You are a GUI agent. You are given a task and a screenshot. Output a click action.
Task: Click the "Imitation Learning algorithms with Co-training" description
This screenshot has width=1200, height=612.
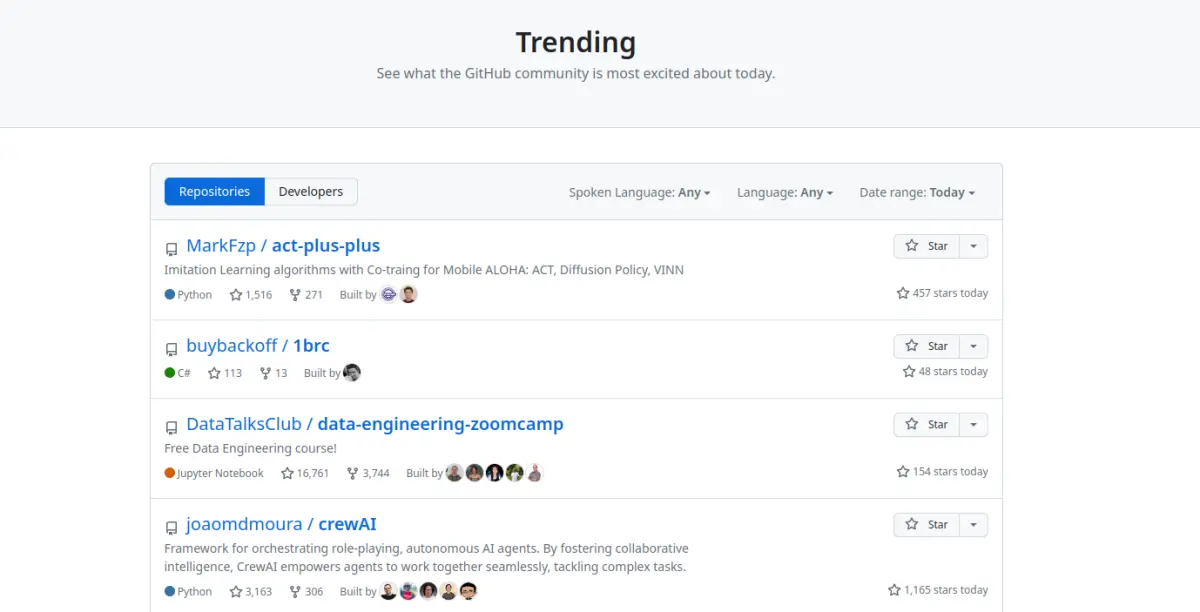[x=424, y=270]
